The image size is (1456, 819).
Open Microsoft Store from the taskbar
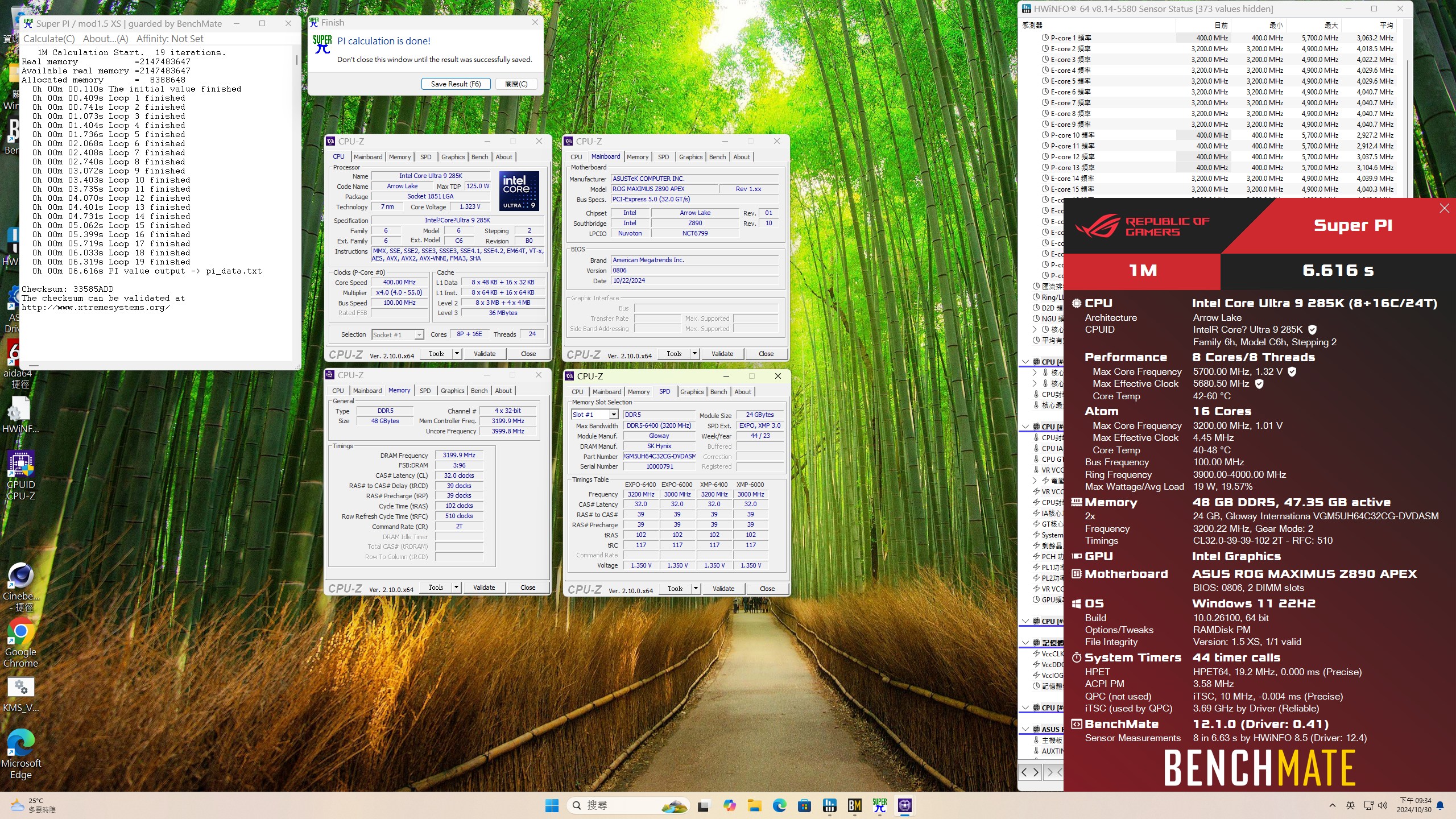coord(804,805)
